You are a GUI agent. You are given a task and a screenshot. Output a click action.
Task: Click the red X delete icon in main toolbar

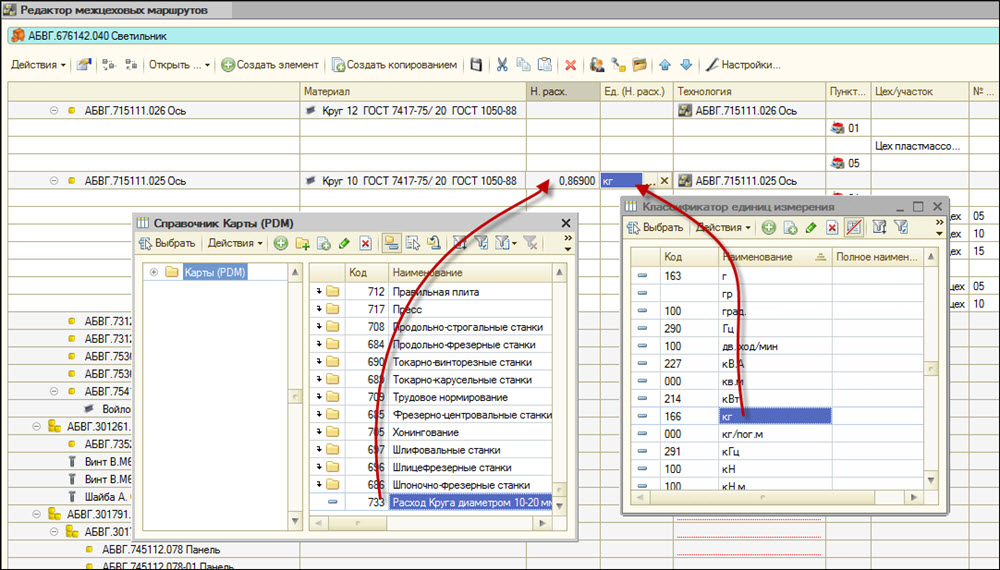(x=571, y=65)
